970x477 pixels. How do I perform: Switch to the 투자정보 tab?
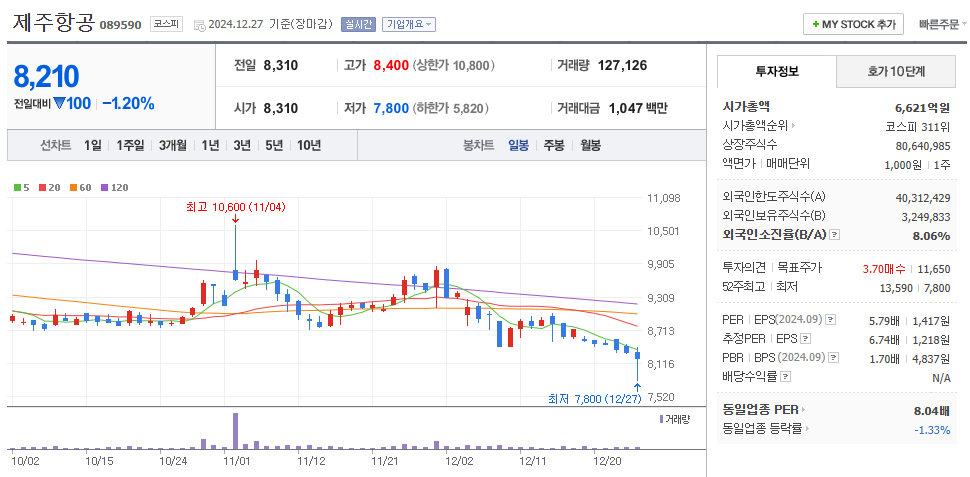click(776, 71)
